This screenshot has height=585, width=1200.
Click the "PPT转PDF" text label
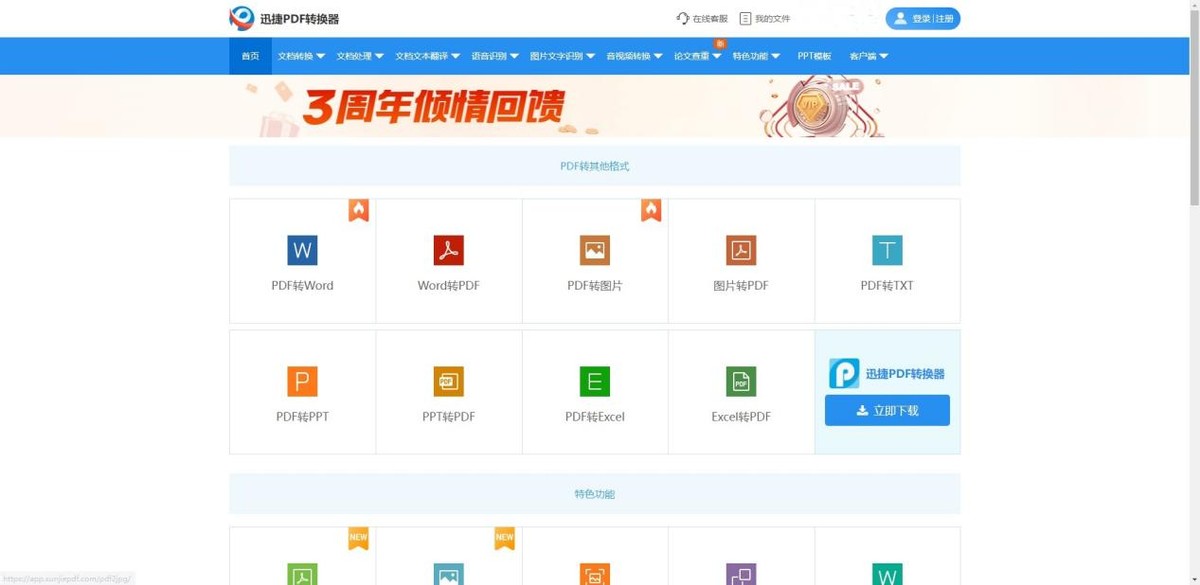coord(448,417)
